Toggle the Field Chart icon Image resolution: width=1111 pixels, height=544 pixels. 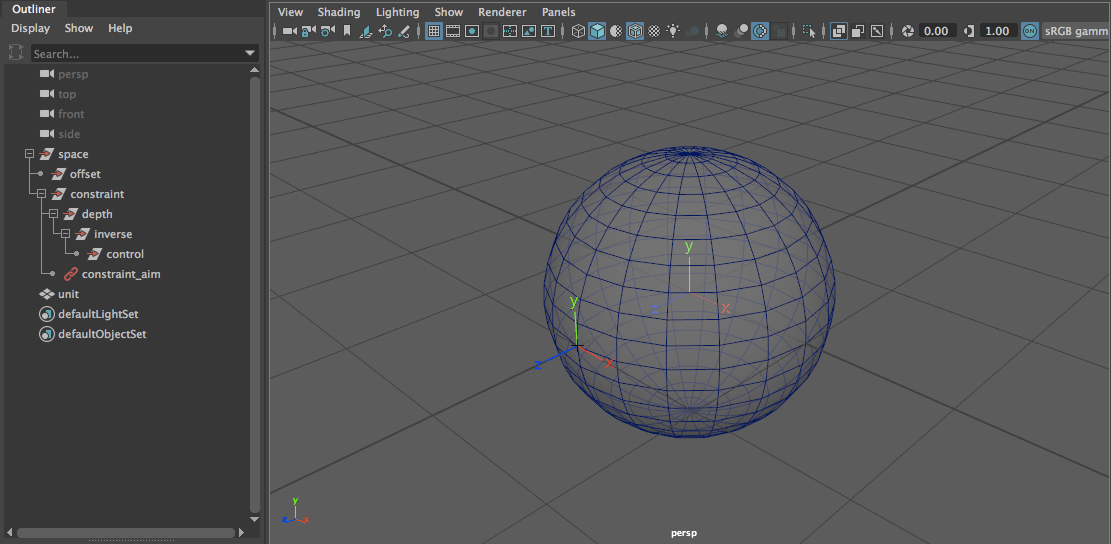click(510, 31)
